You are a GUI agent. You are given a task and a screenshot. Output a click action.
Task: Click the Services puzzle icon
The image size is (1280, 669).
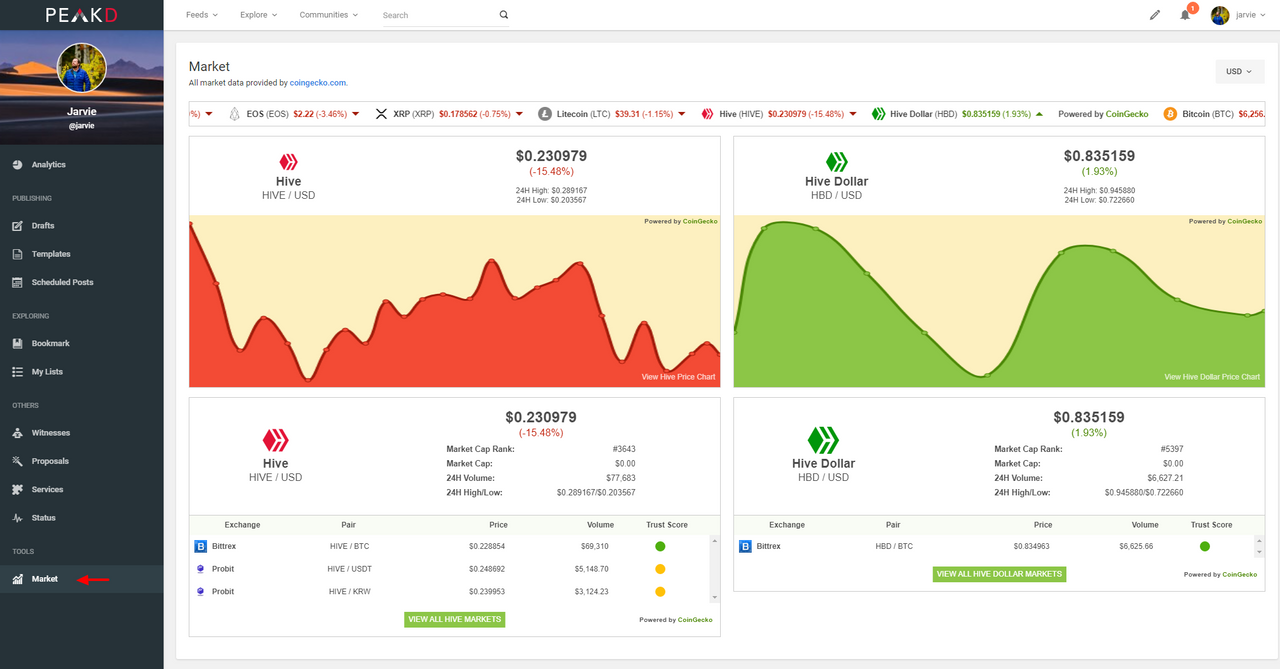[17, 489]
